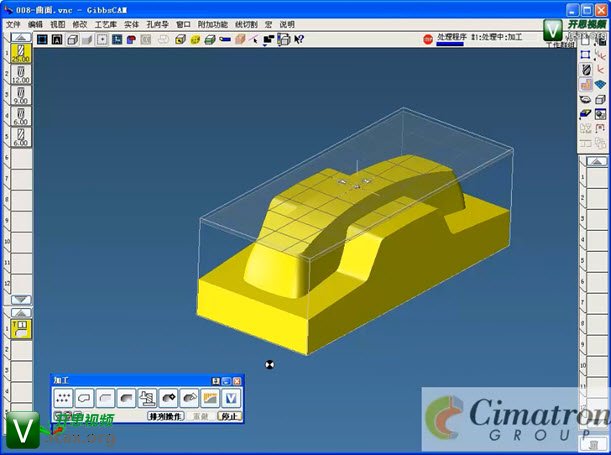Select the open contour process icon
Image resolution: width=611 pixels, height=455 pixels.
point(105,398)
